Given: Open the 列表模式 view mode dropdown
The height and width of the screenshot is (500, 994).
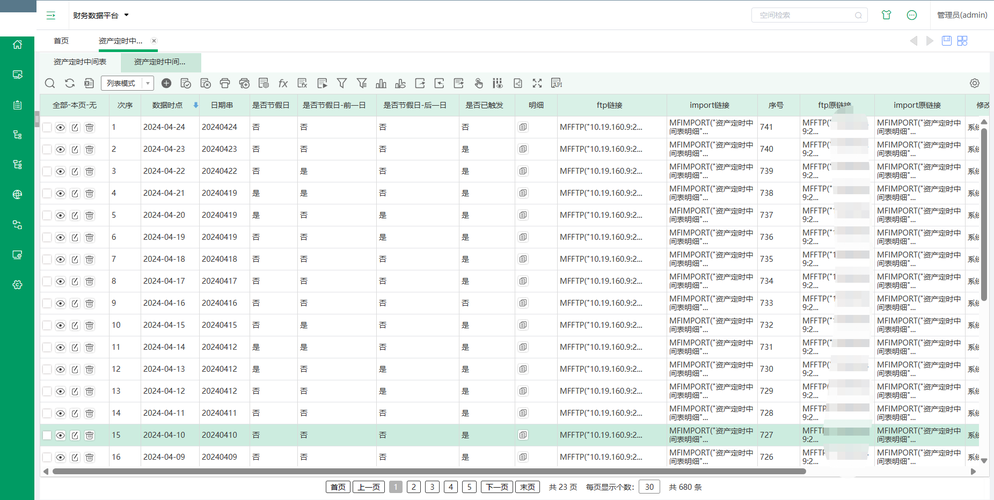Looking at the screenshot, I should pos(127,83).
